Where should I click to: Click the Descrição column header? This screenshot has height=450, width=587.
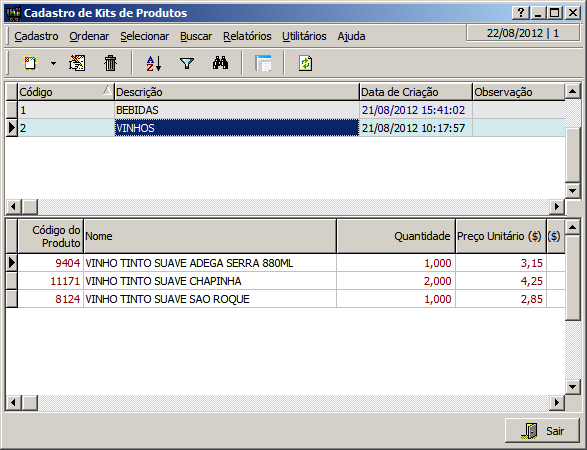pyautogui.click(x=237, y=92)
